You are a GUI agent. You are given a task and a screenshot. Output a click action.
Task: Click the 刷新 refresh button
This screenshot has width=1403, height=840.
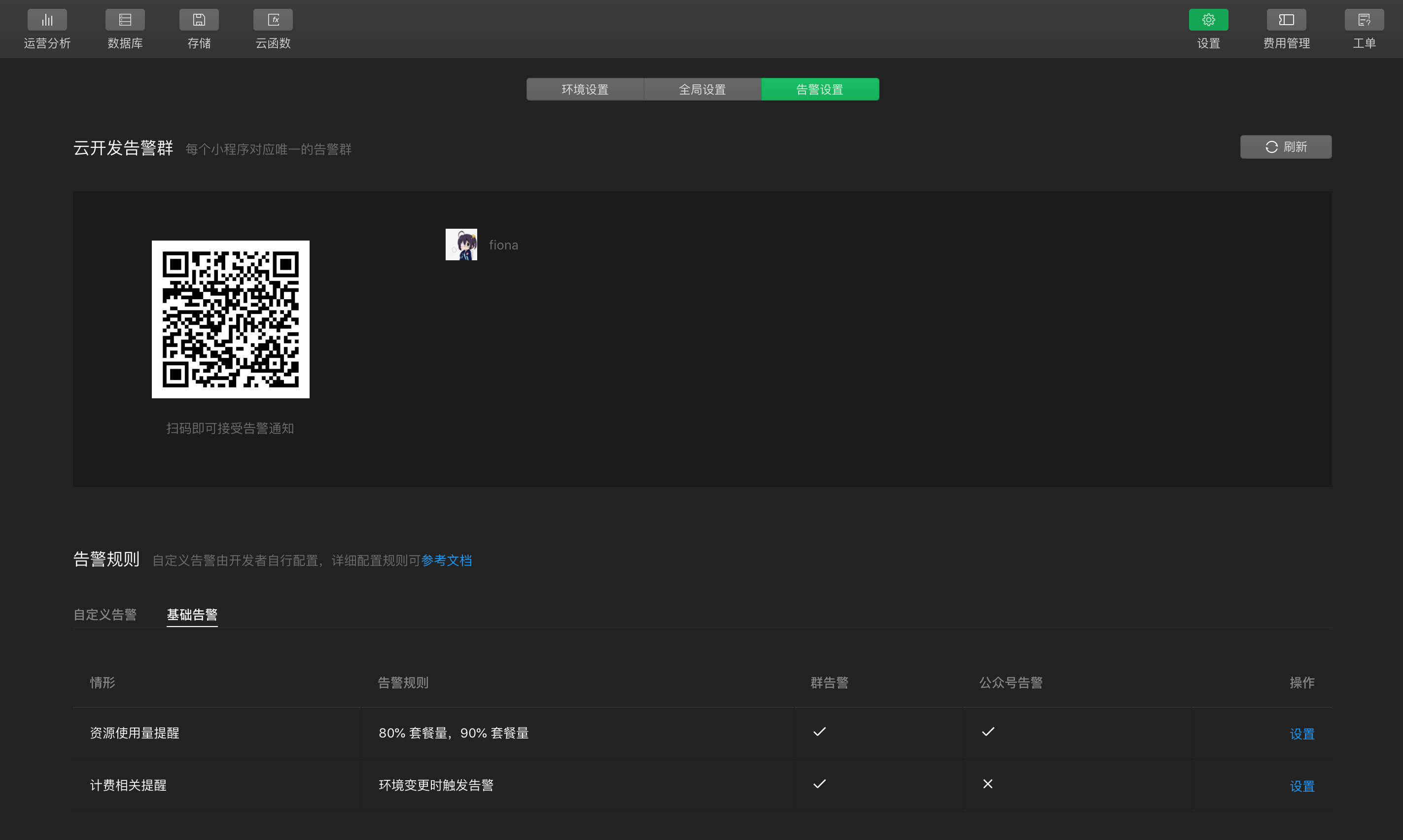point(1285,147)
